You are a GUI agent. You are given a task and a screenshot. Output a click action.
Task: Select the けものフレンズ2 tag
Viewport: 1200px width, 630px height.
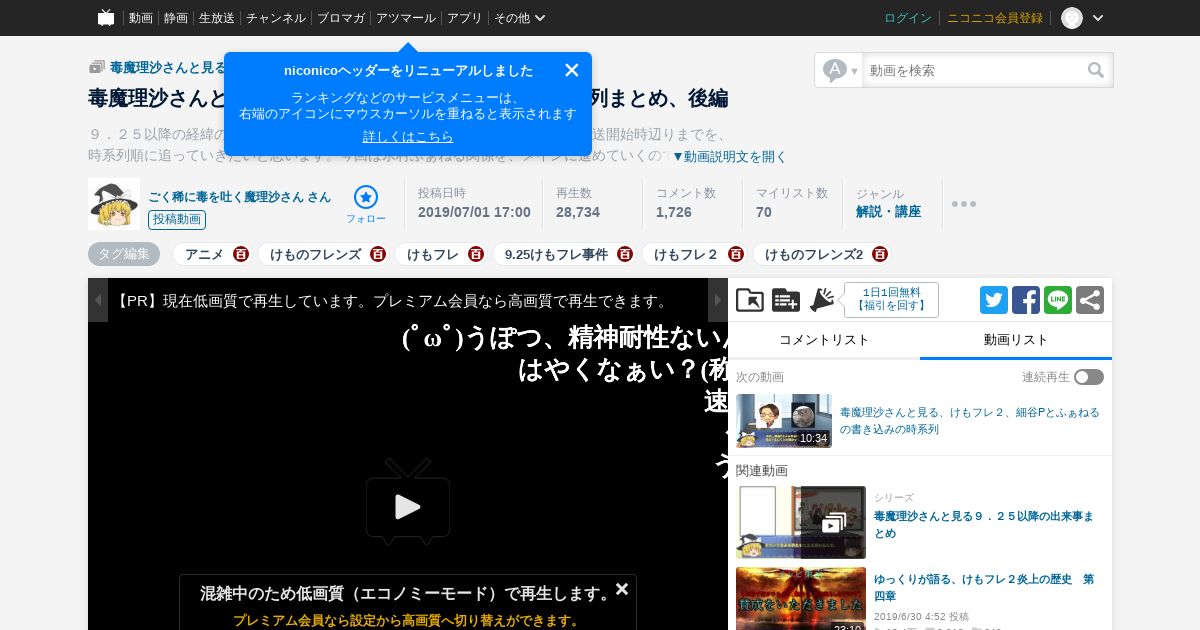click(814, 254)
